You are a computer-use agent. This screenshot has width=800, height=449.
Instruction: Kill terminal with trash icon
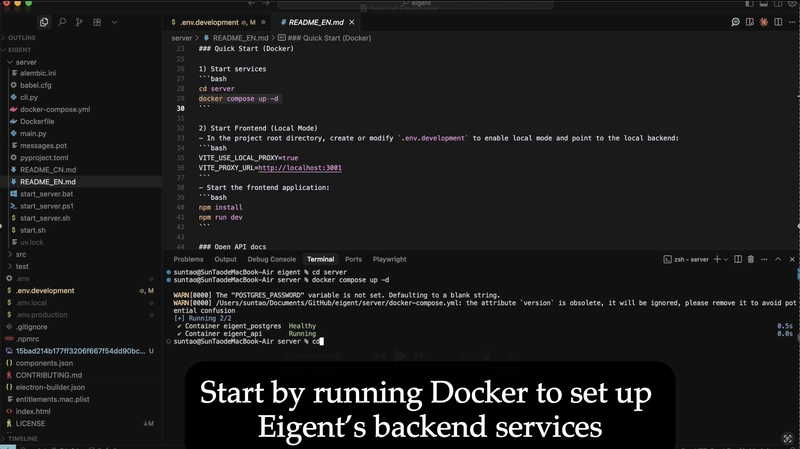(751, 259)
